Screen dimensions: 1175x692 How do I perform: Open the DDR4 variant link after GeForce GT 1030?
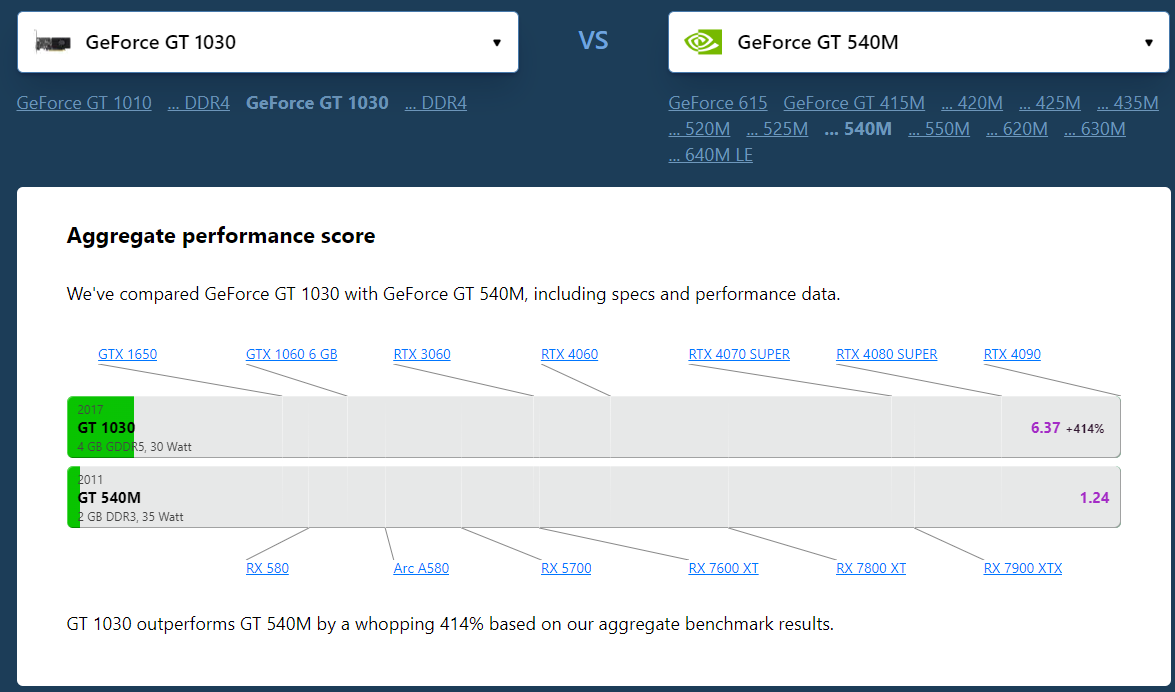coord(435,103)
